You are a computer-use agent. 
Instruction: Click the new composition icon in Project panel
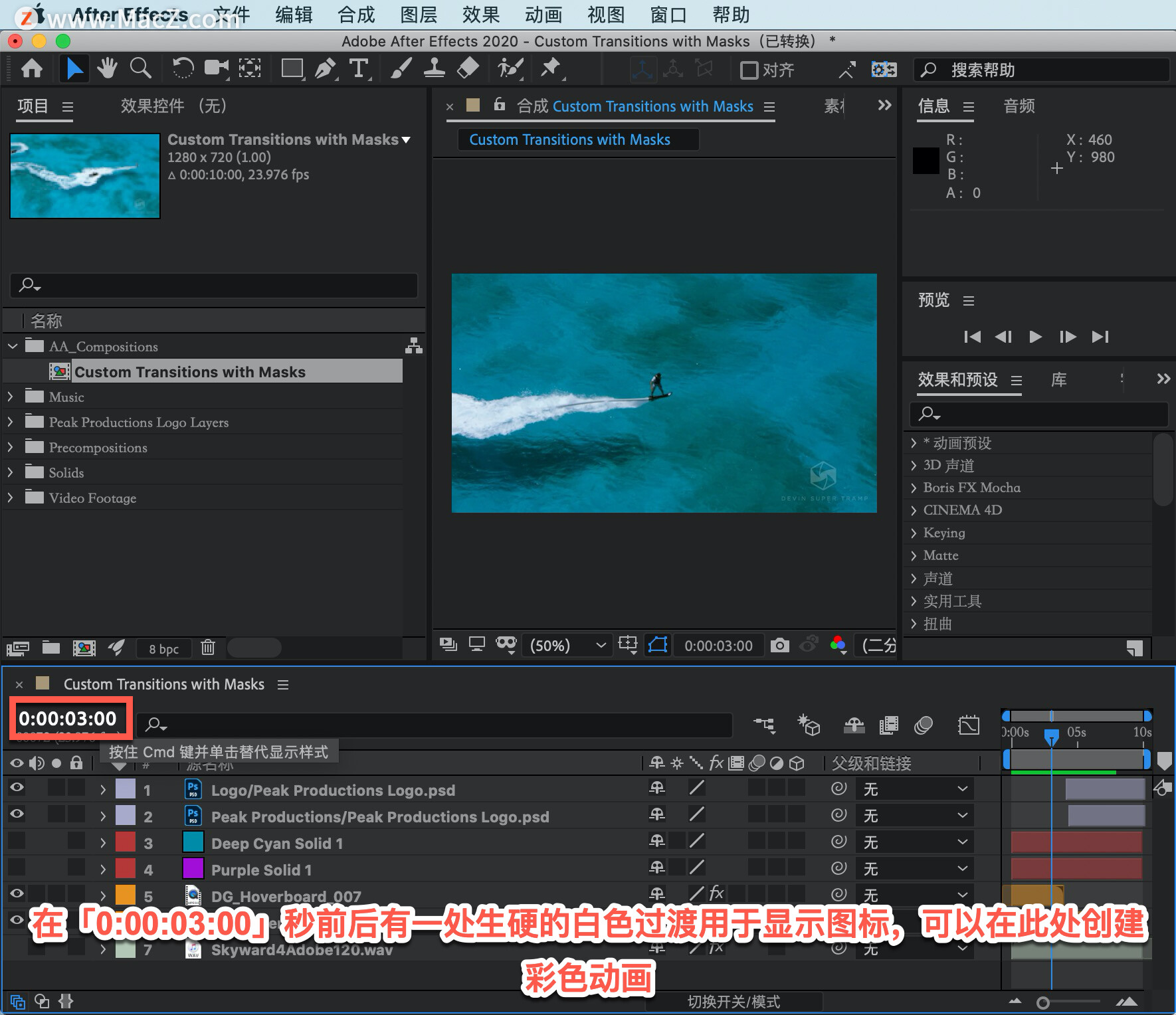click(84, 648)
